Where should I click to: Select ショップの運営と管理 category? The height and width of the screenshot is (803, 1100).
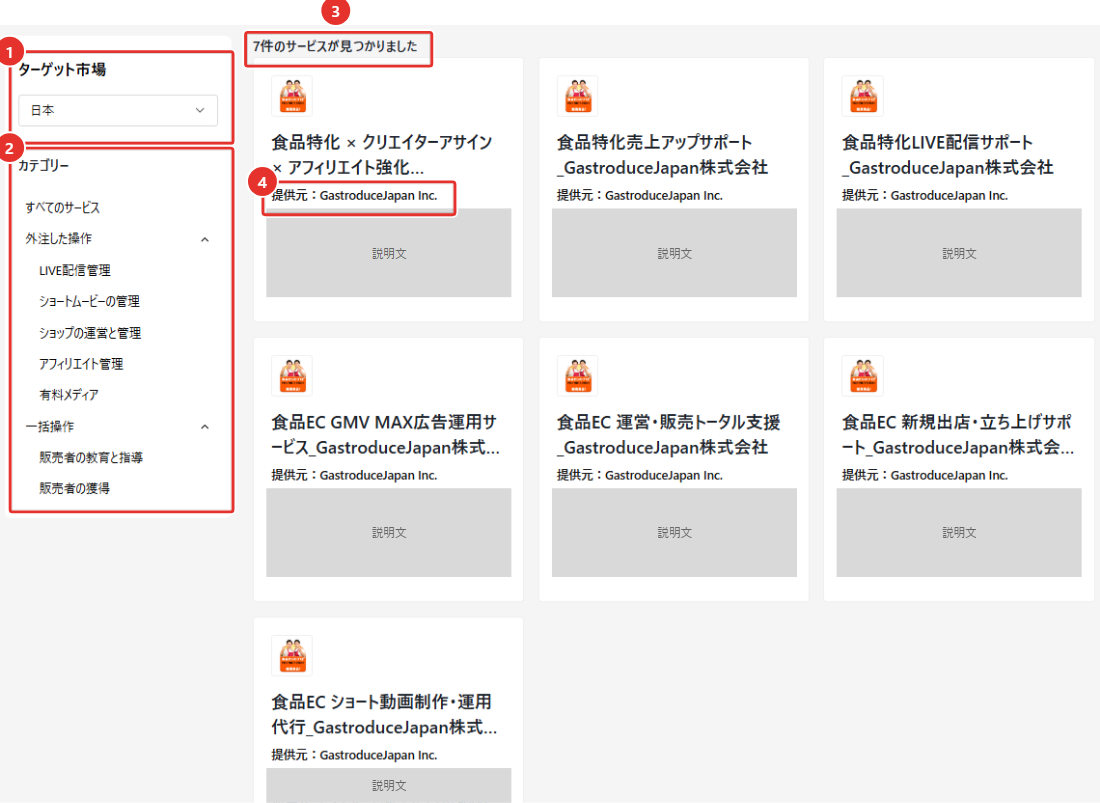tap(90, 333)
